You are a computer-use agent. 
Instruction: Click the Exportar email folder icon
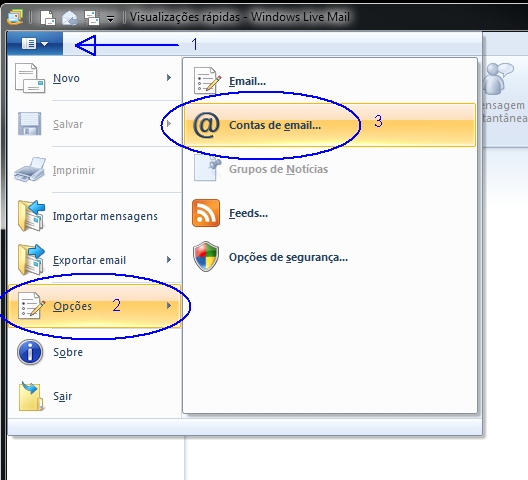coord(31,260)
